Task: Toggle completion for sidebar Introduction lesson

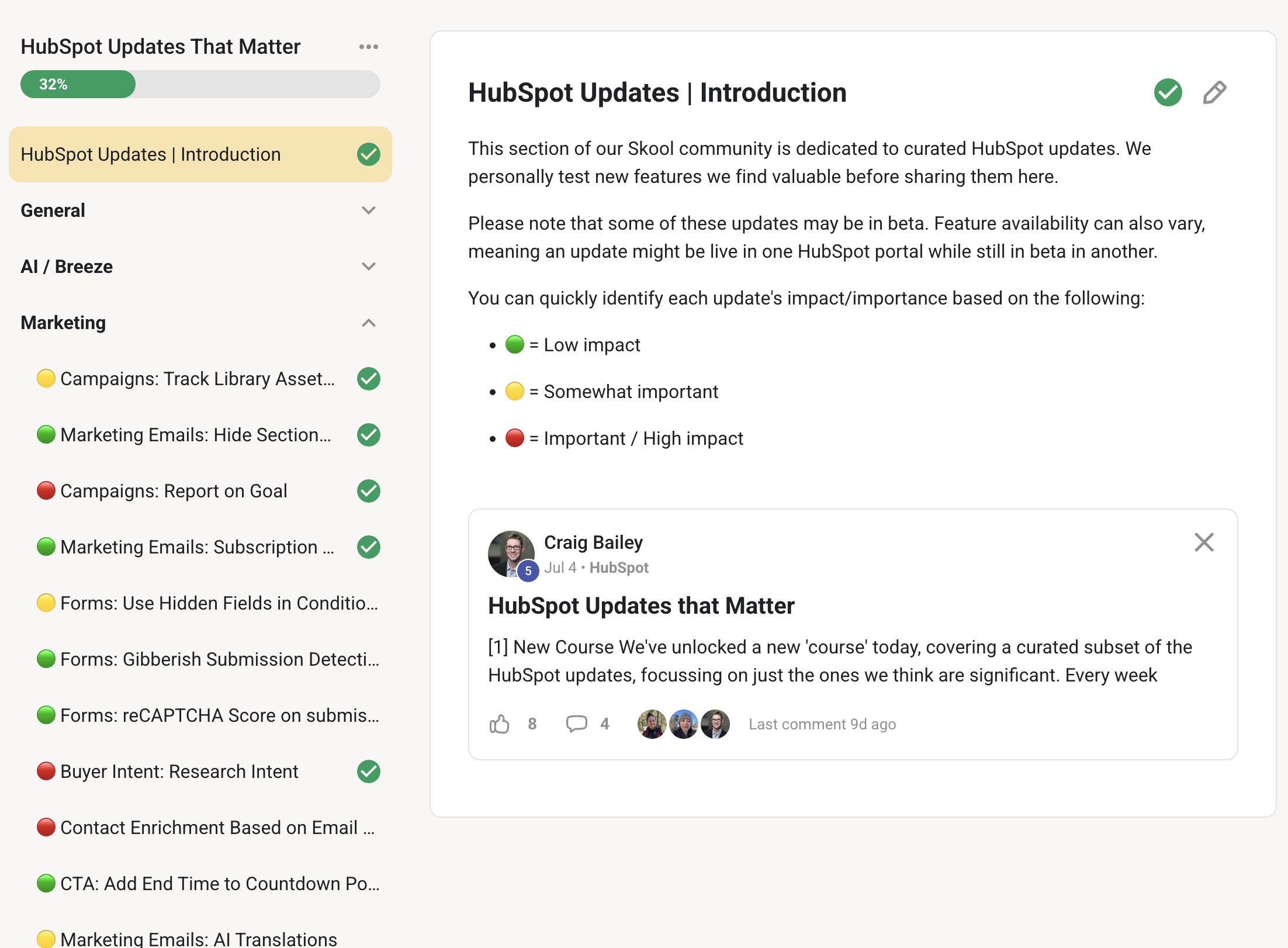Action: [x=369, y=154]
